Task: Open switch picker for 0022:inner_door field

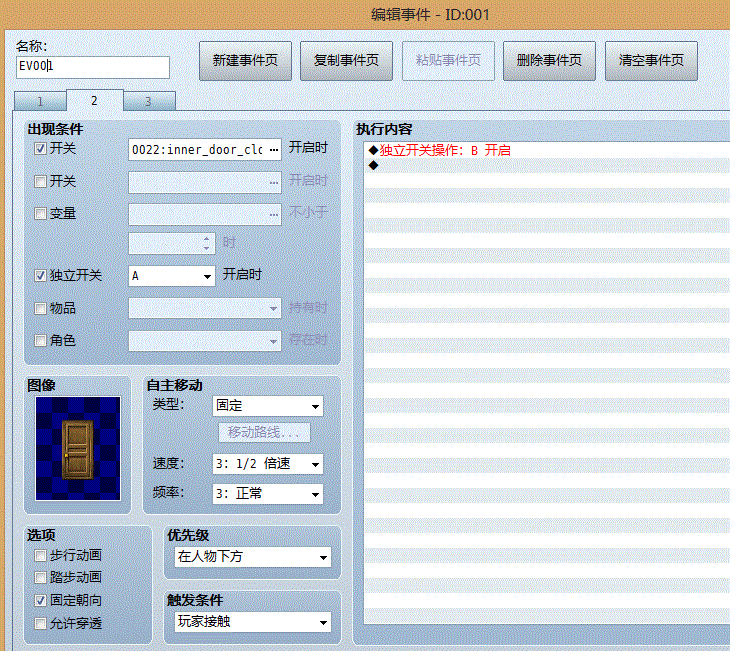Action: tap(274, 150)
